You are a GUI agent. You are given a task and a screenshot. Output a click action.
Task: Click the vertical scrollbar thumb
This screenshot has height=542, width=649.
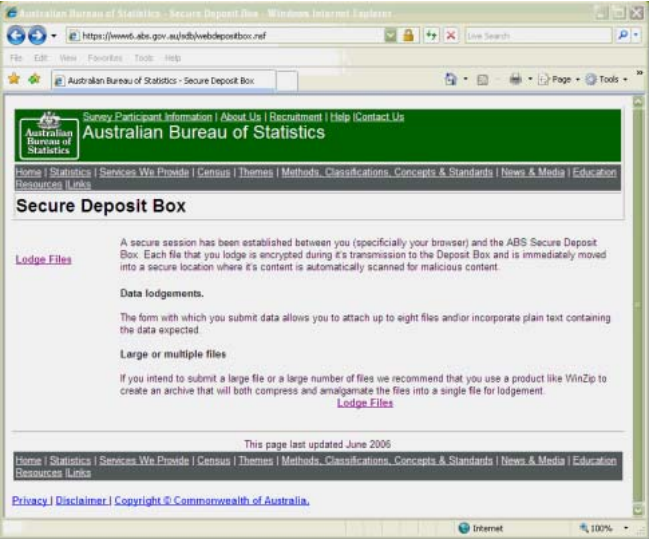click(x=638, y=305)
